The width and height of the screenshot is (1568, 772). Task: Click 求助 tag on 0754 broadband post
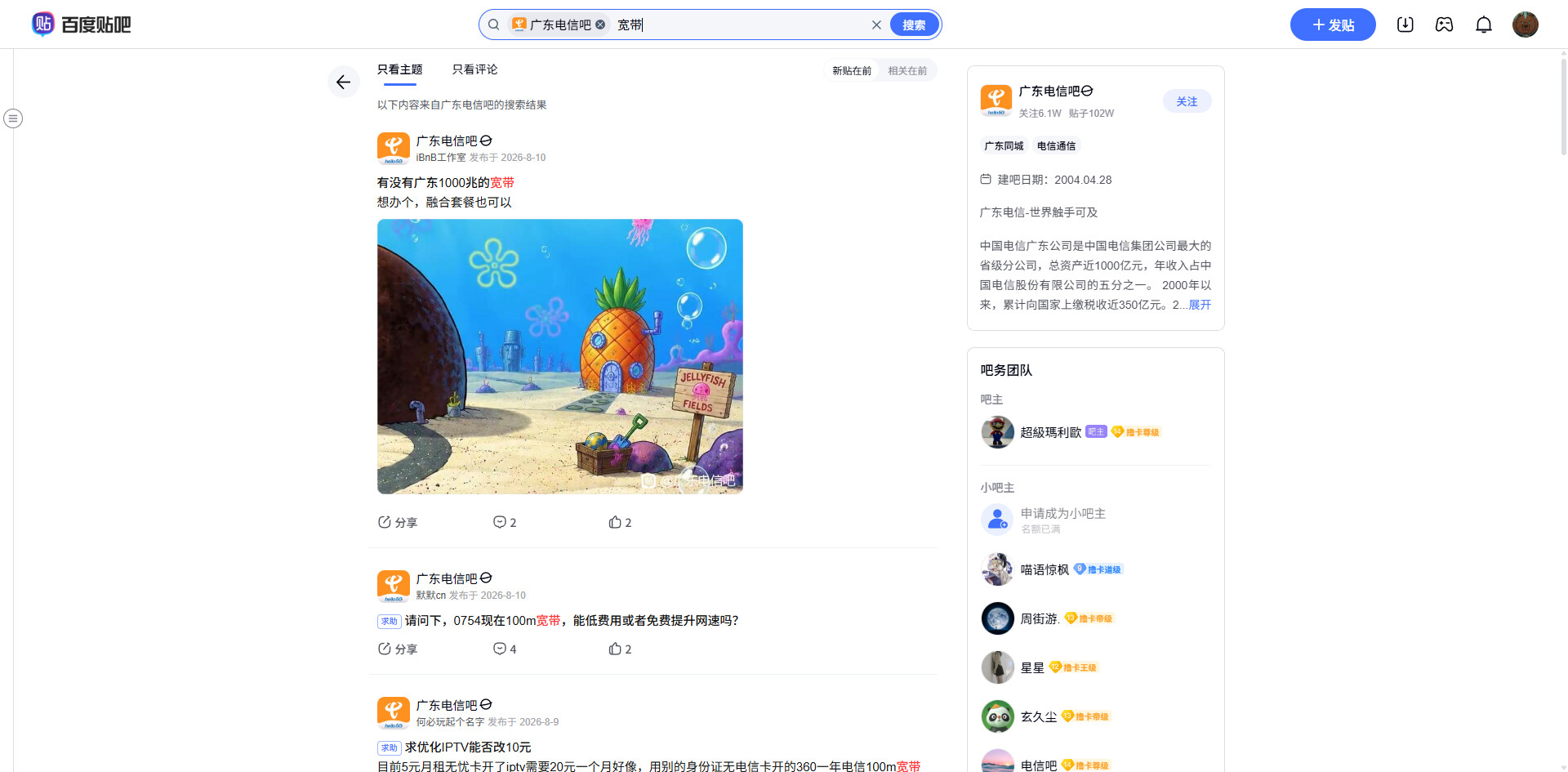coord(390,621)
